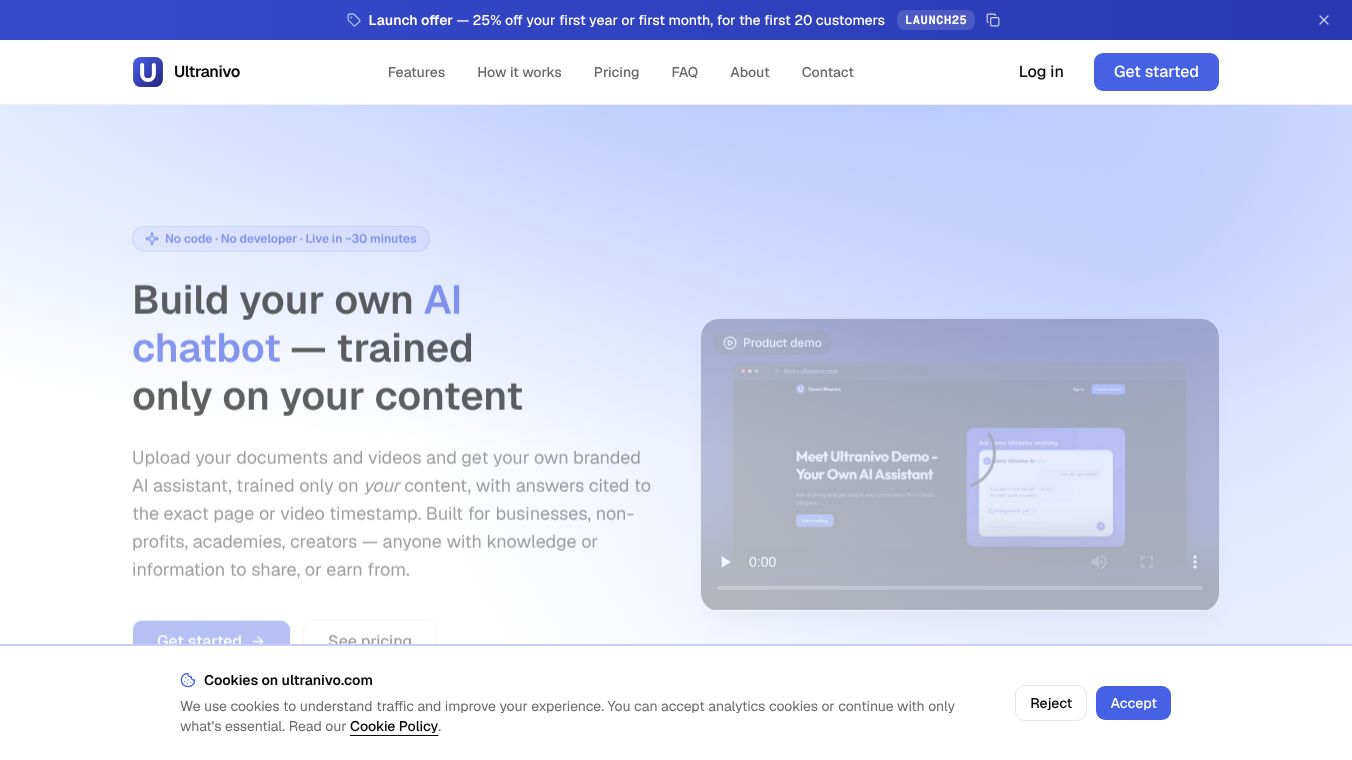Enter fullscreen for the demo video
Viewport: 1352px width, 760px height.
click(x=1147, y=562)
